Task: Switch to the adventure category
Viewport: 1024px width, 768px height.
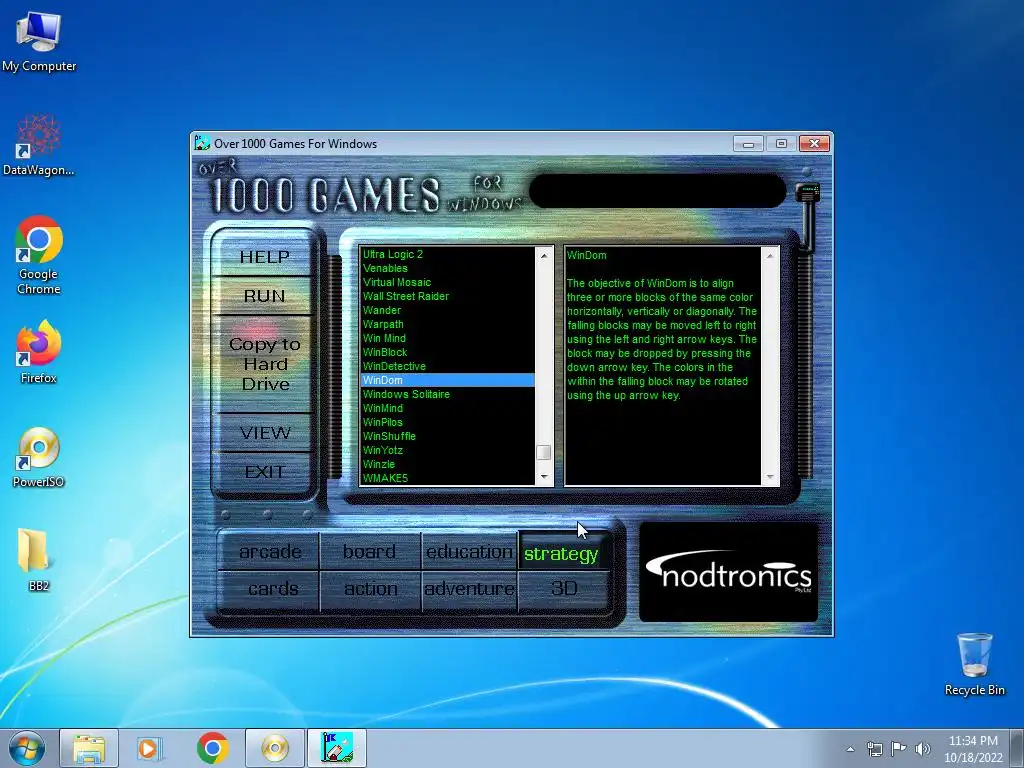Action: 470,589
